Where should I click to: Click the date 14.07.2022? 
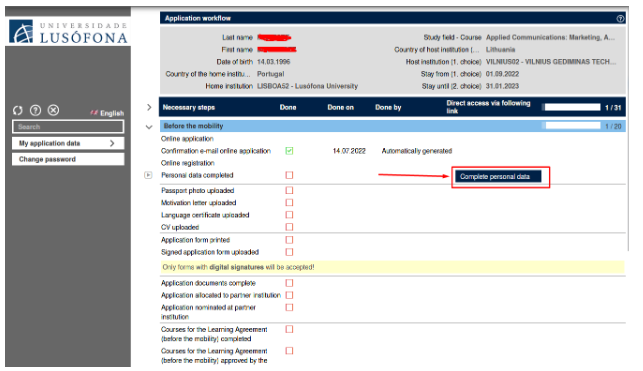(349, 151)
